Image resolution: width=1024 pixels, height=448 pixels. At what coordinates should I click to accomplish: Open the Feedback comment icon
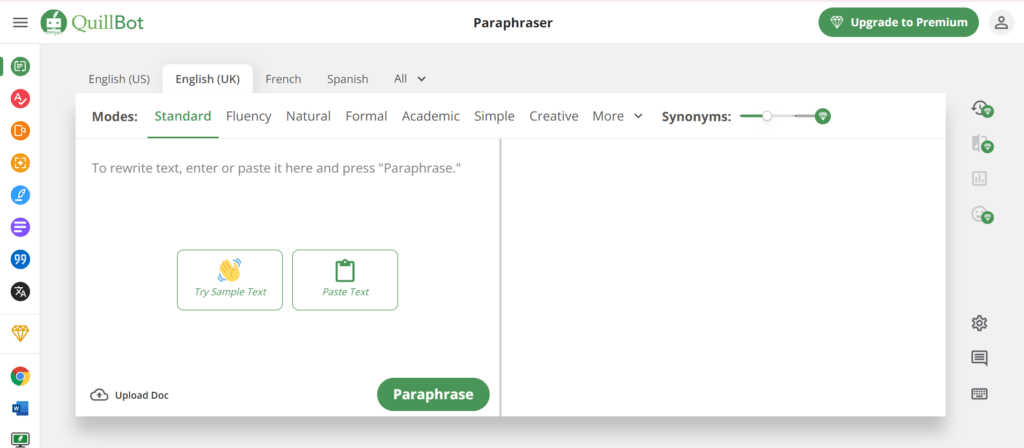(x=979, y=358)
